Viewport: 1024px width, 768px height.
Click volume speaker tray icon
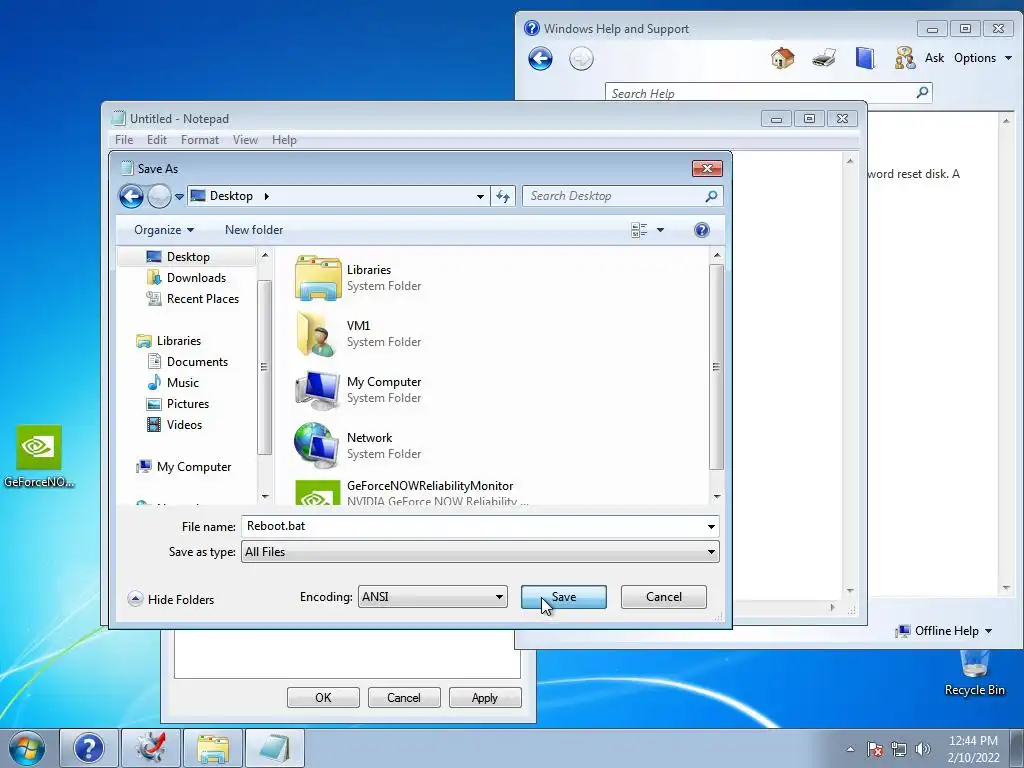(923, 749)
